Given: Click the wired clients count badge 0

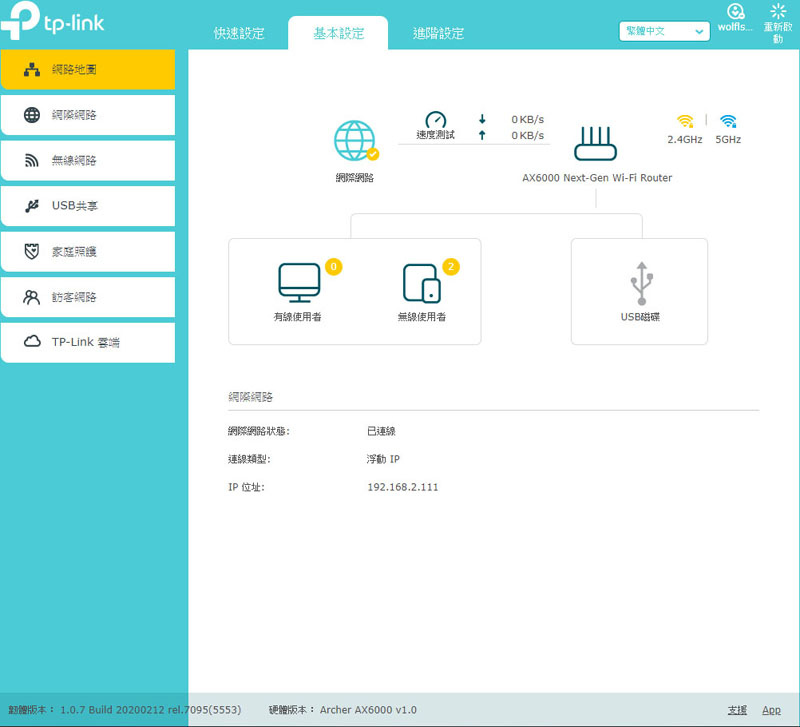Looking at the screenshot, I should pyautogui.click(x=334, y=267).
